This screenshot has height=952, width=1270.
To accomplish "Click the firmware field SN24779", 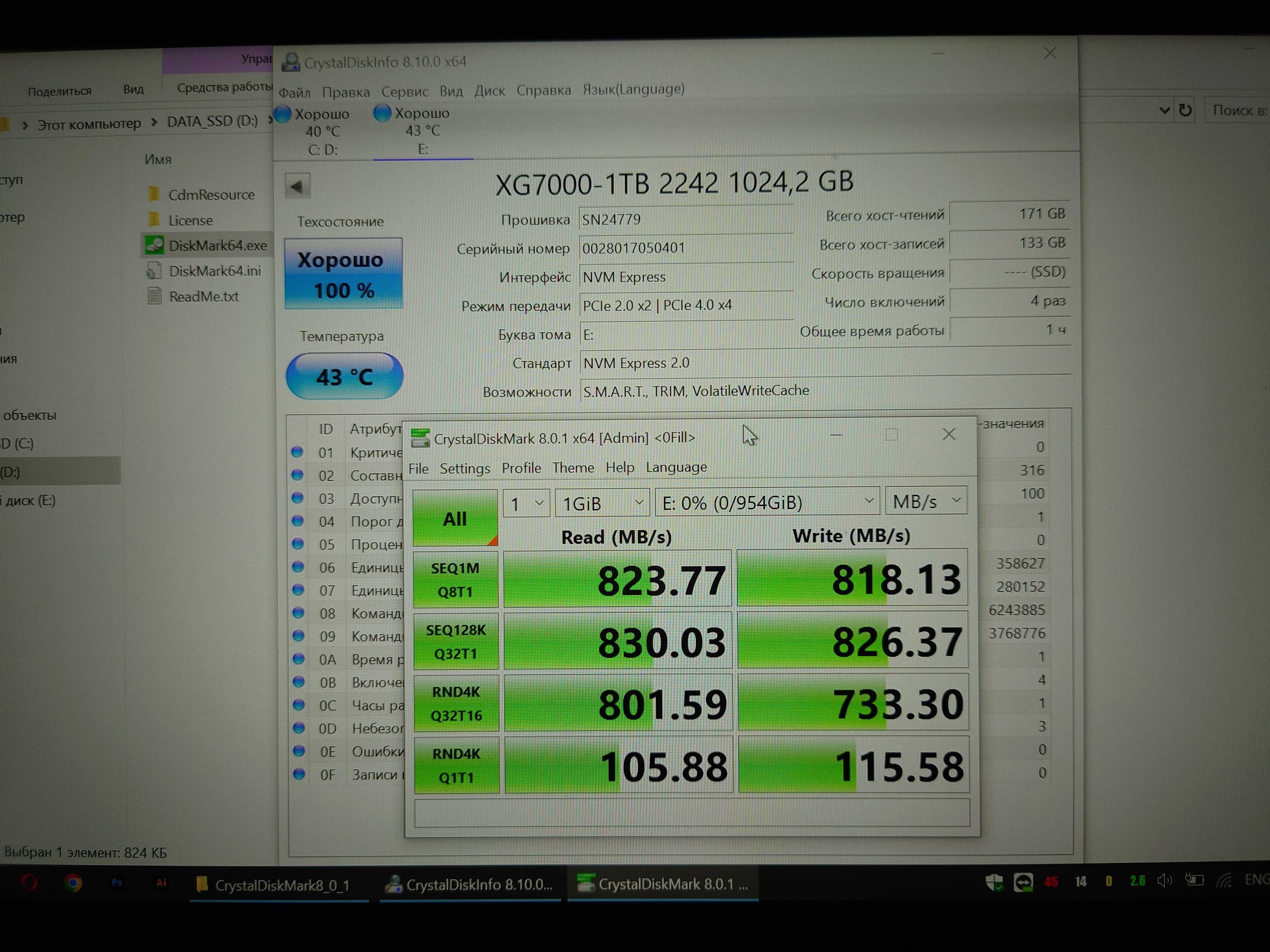I will pyautogui.click(x=686, y=219).
